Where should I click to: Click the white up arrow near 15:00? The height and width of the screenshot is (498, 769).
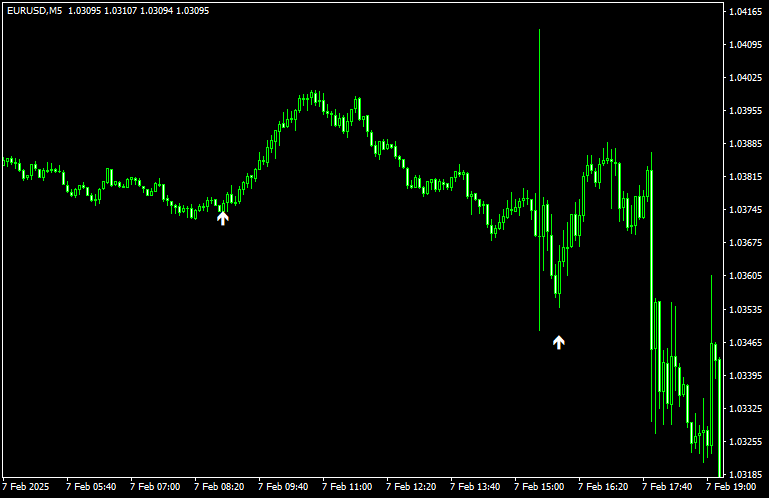click(559, 342)
